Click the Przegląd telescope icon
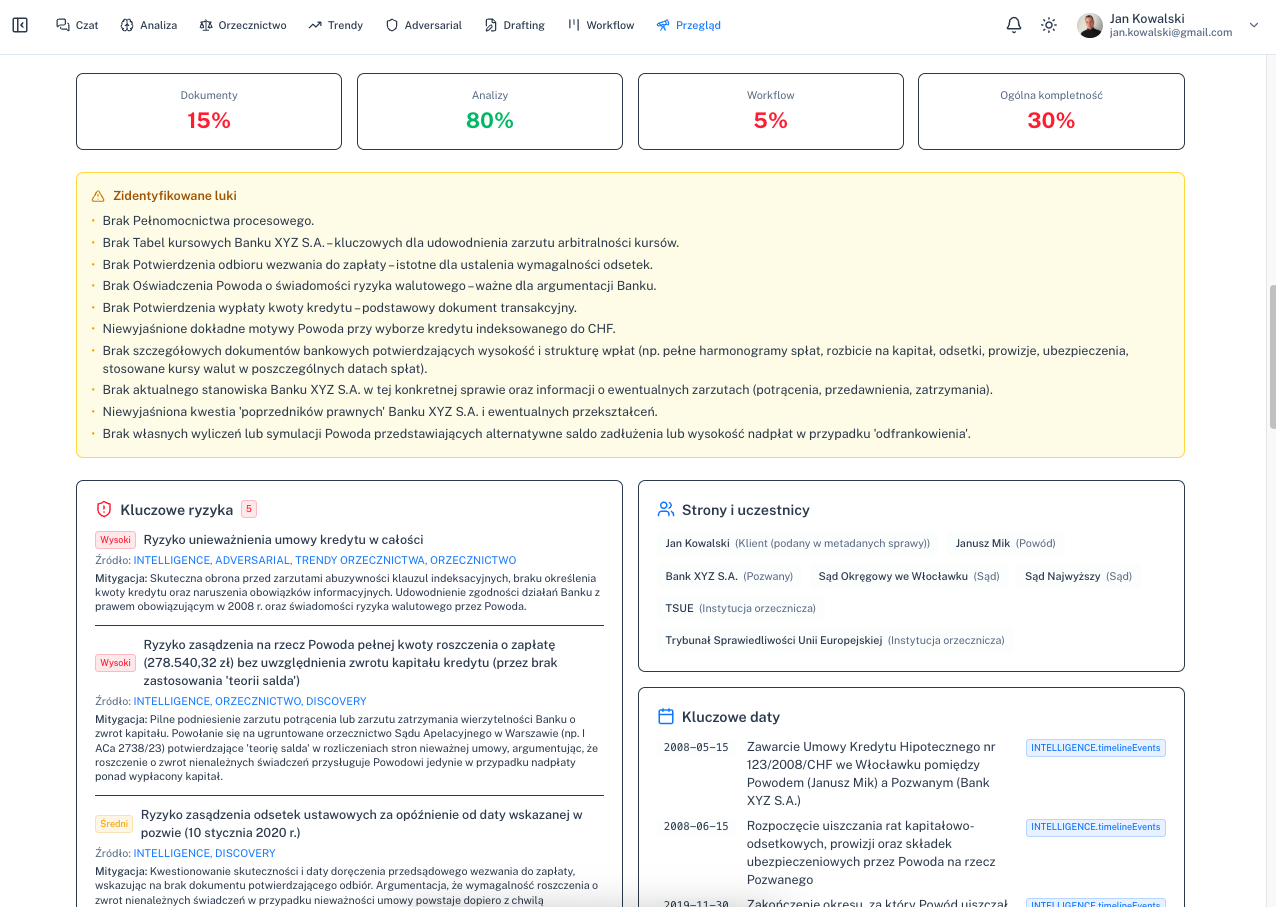 click(663, 25)
